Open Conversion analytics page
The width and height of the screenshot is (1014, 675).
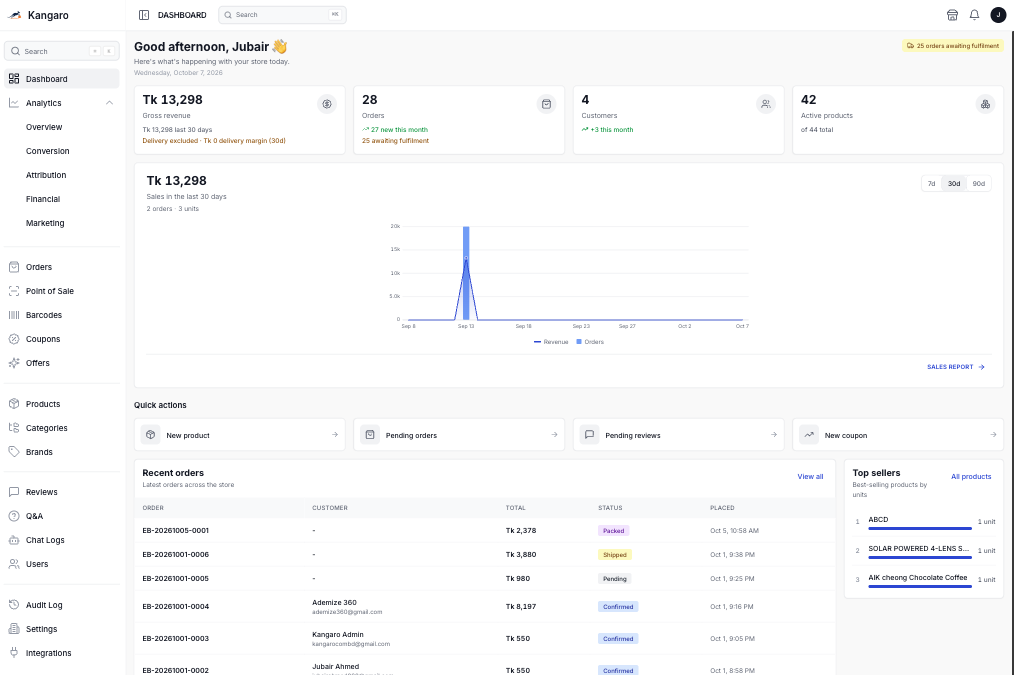click(47, 151)
